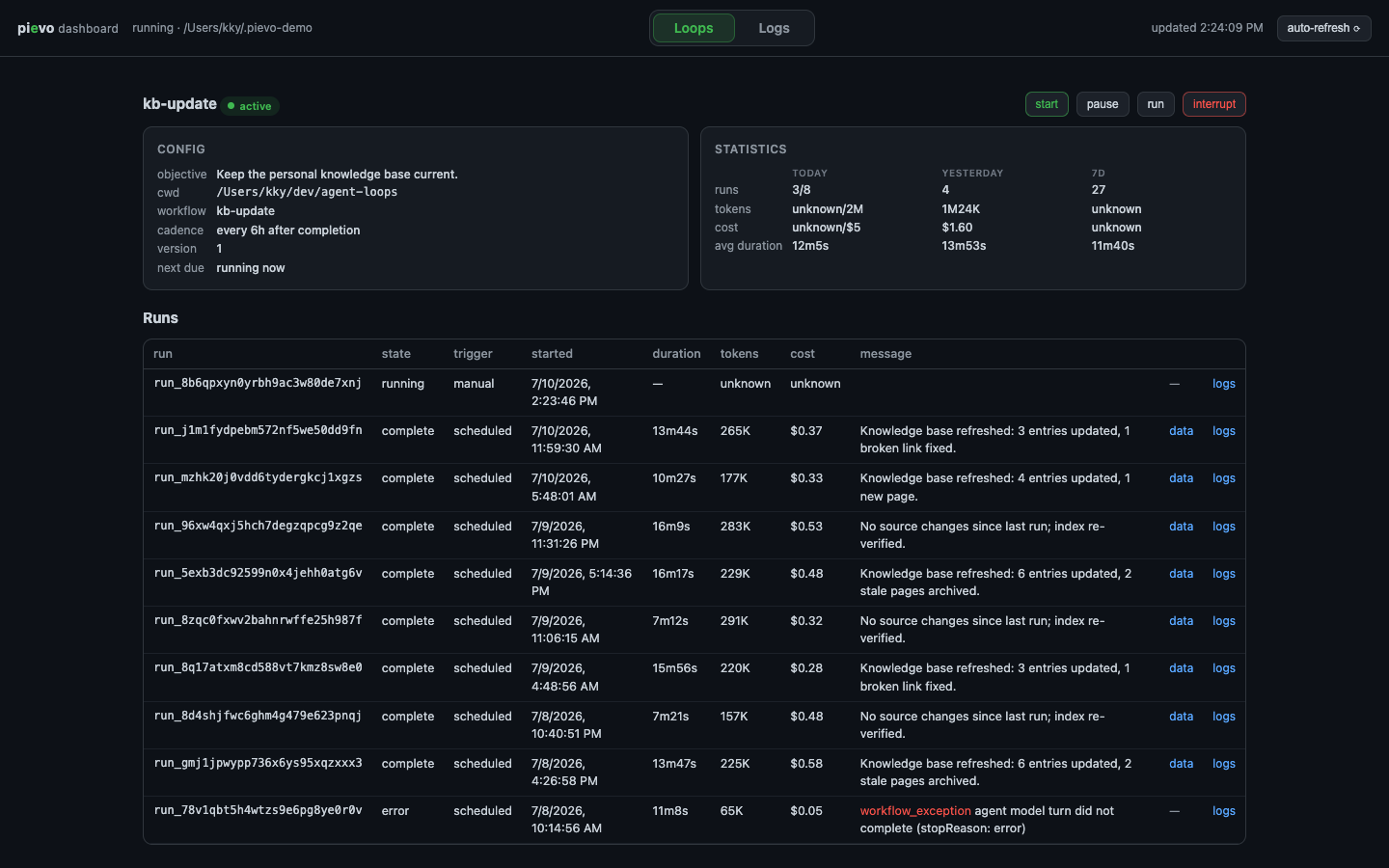Click today's runs value 3/8
This screenshot has height=868, width=1389.
tap(802, 190)
